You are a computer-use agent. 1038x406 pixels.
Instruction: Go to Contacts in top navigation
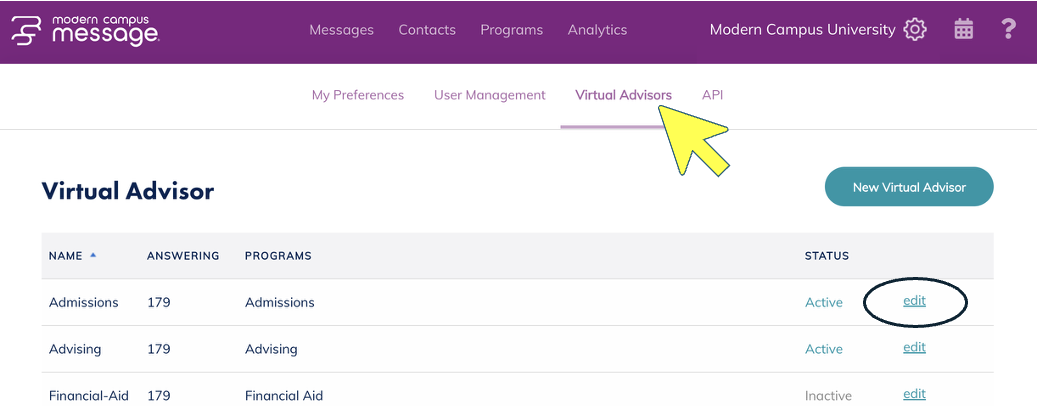pyautogui.click(x=427, y=30)
